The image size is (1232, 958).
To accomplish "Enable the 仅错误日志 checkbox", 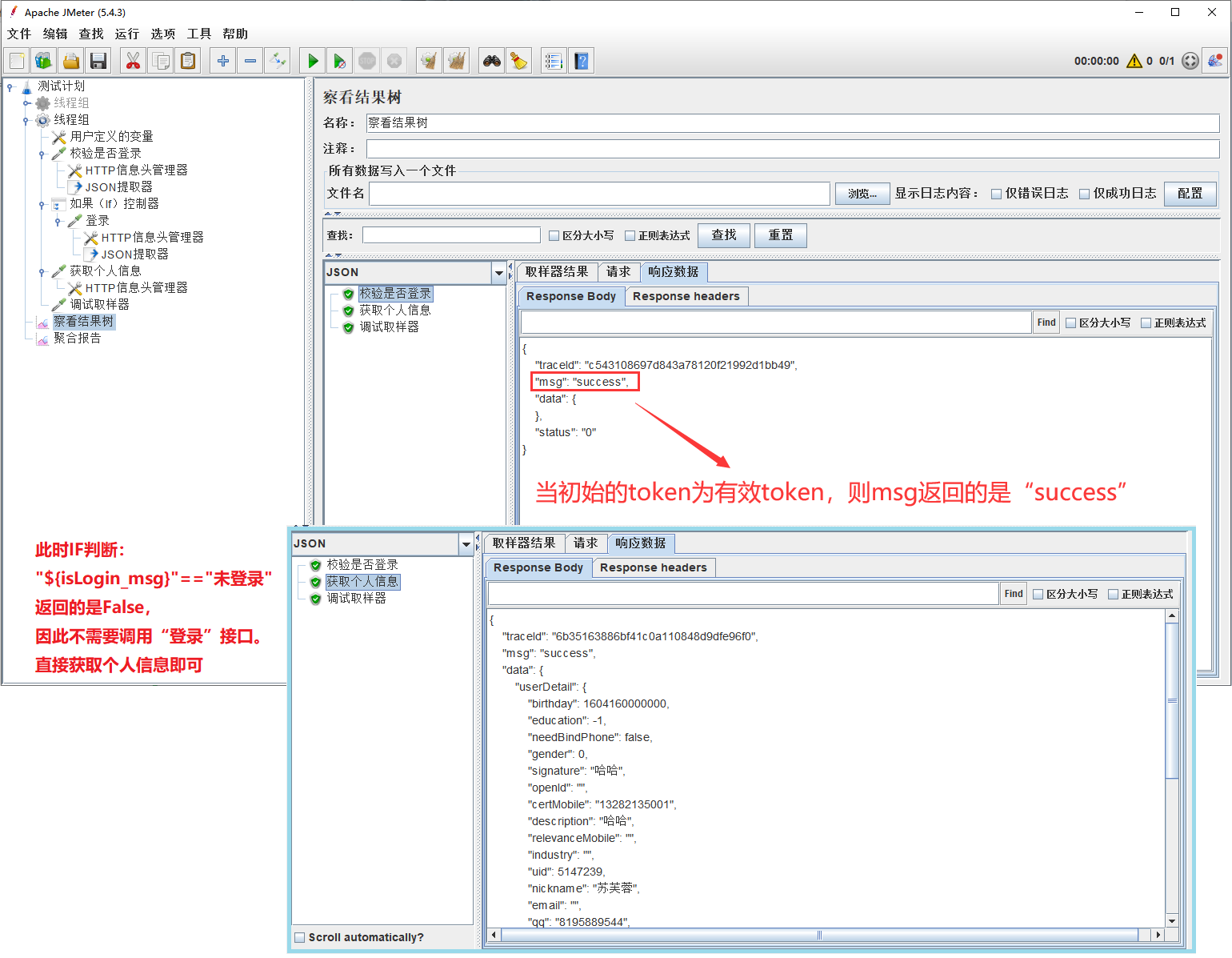I will tap(996, 194).
